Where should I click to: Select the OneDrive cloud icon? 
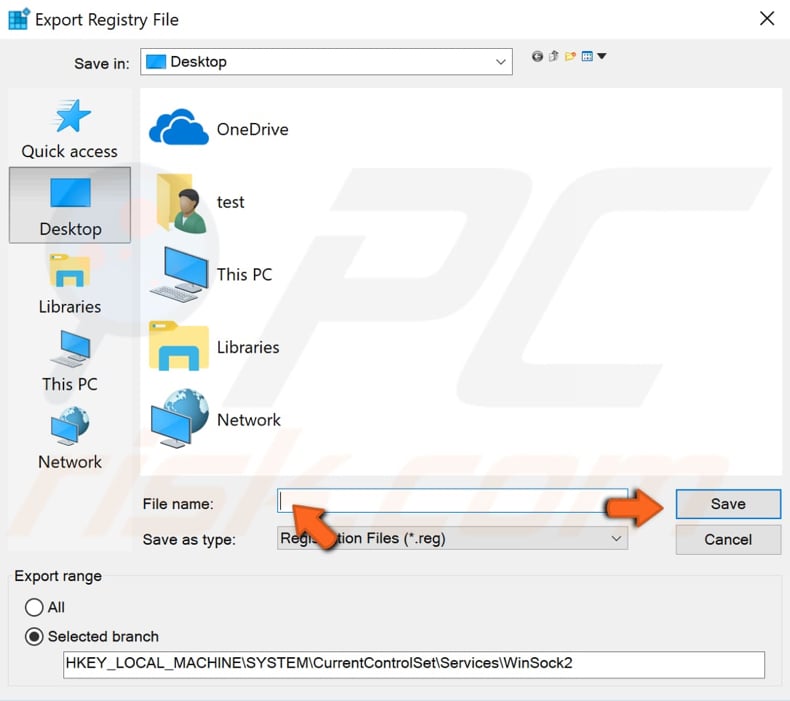coord(179,128)
